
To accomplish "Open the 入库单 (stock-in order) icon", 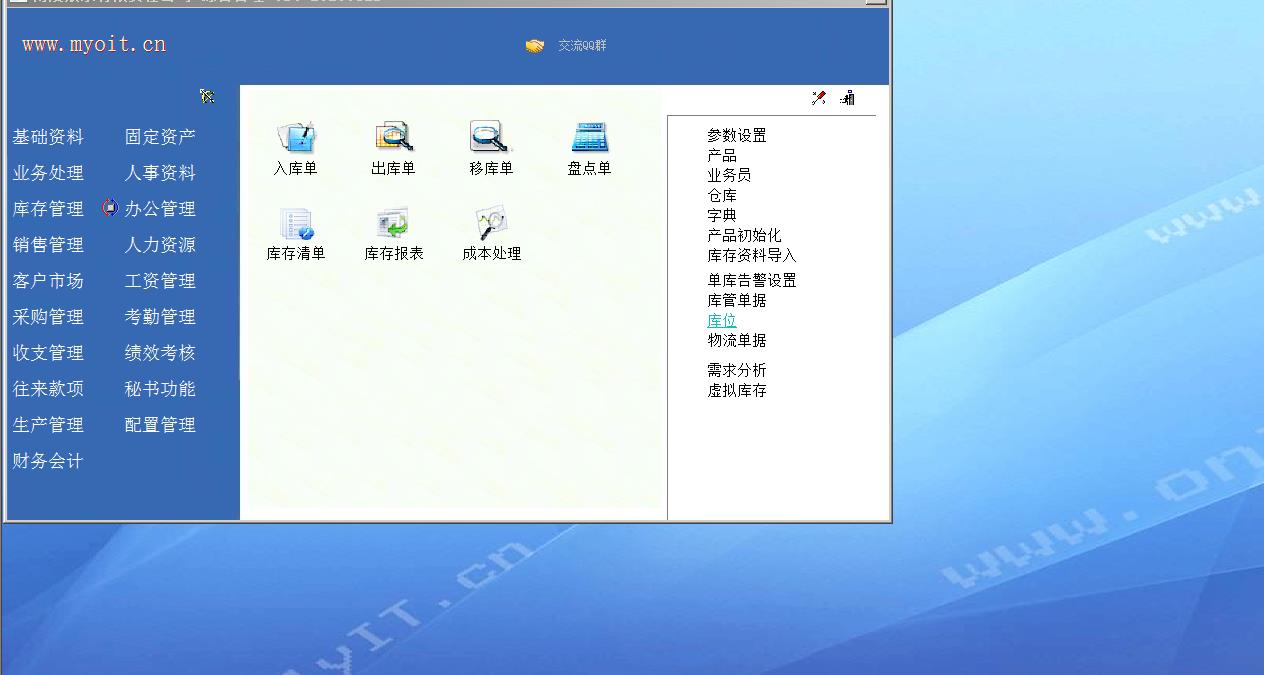I will coord(295,138).
